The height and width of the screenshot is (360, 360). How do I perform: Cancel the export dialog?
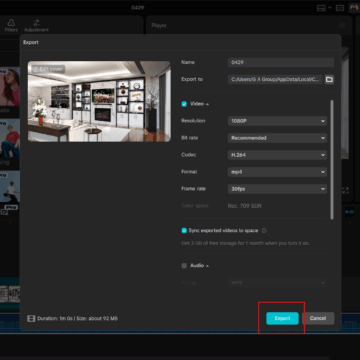[x=318, y=318]
